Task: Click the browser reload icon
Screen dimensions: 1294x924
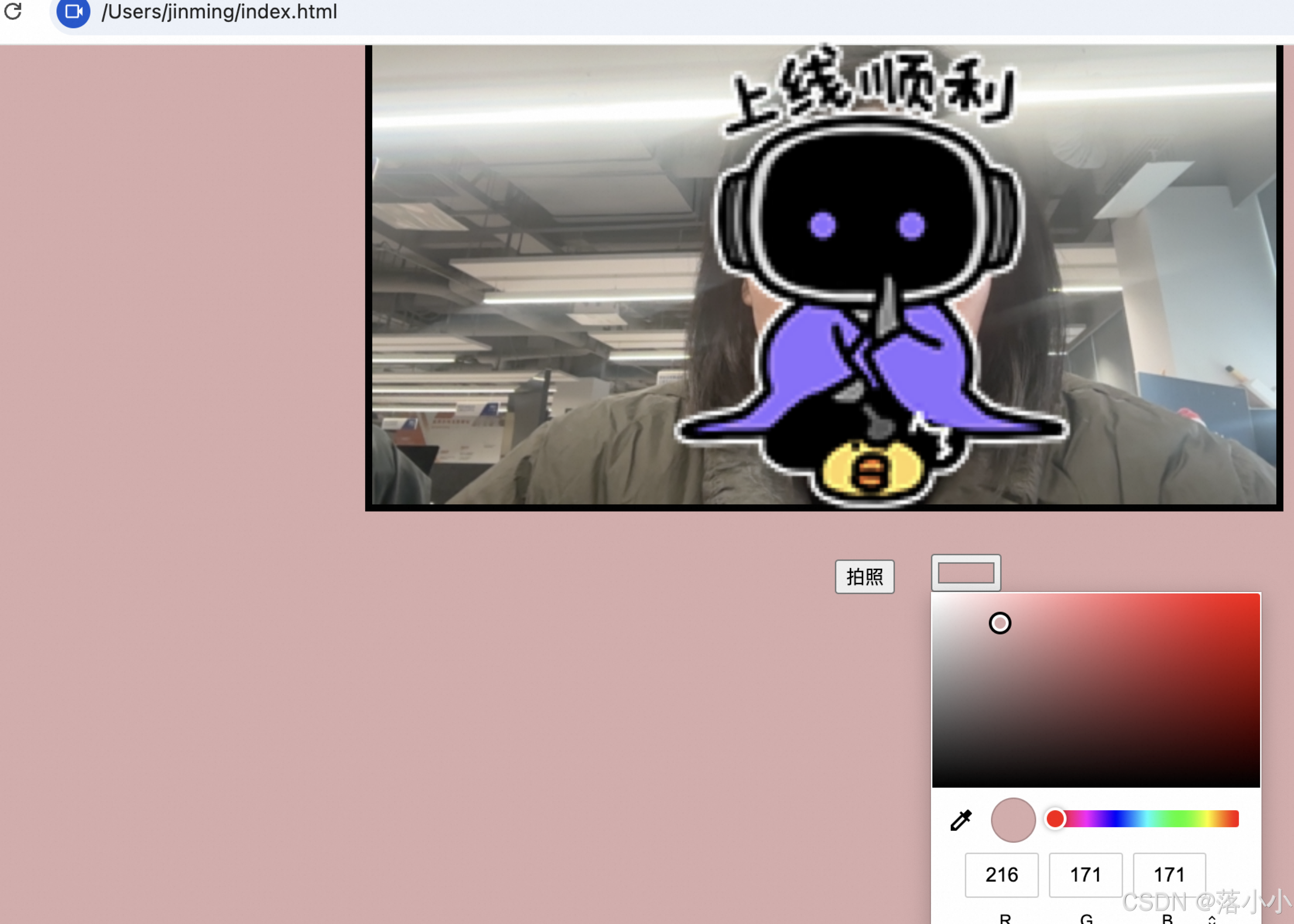Action: click(12, 11)
